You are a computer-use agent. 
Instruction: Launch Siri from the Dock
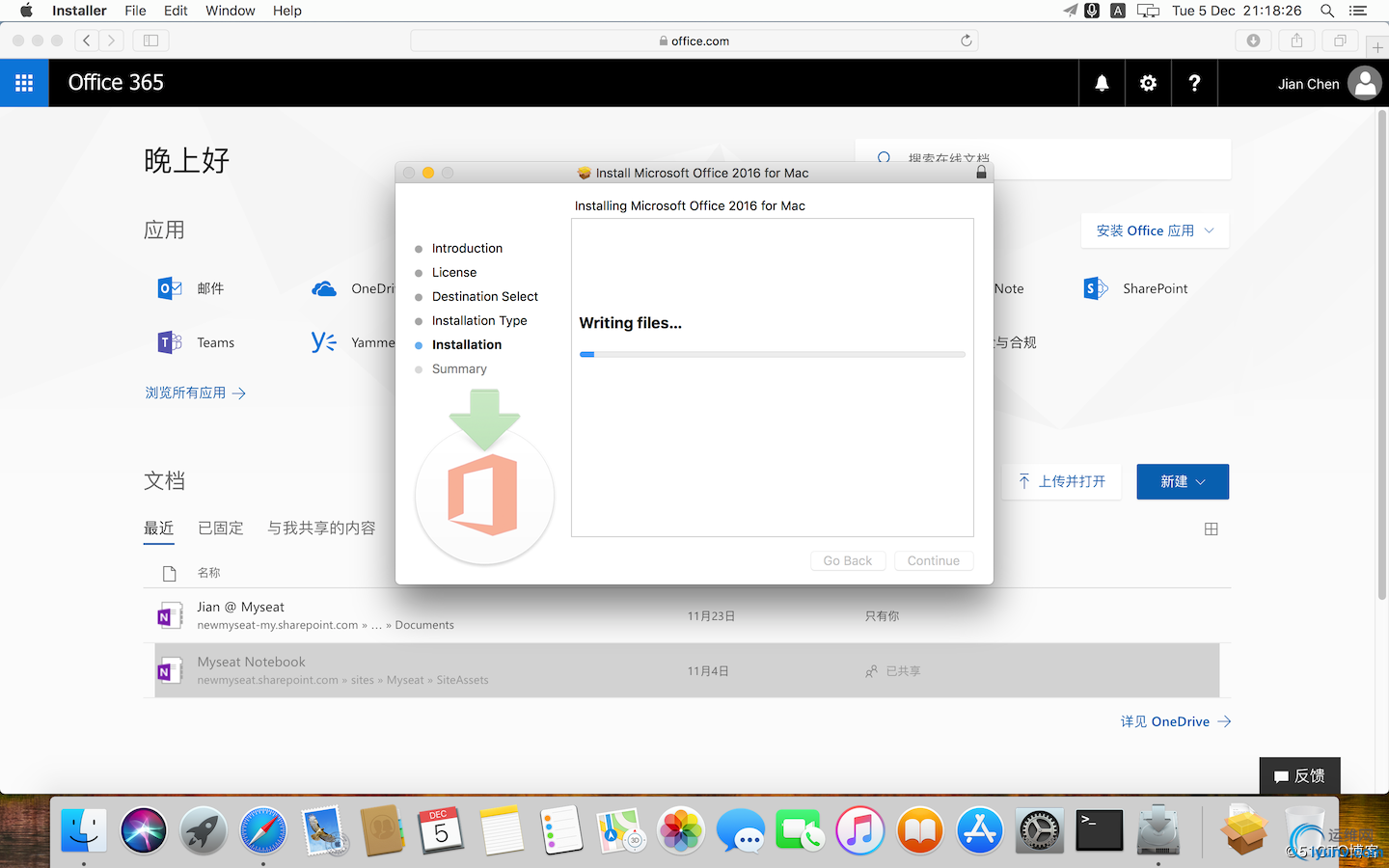click(144, 830)
